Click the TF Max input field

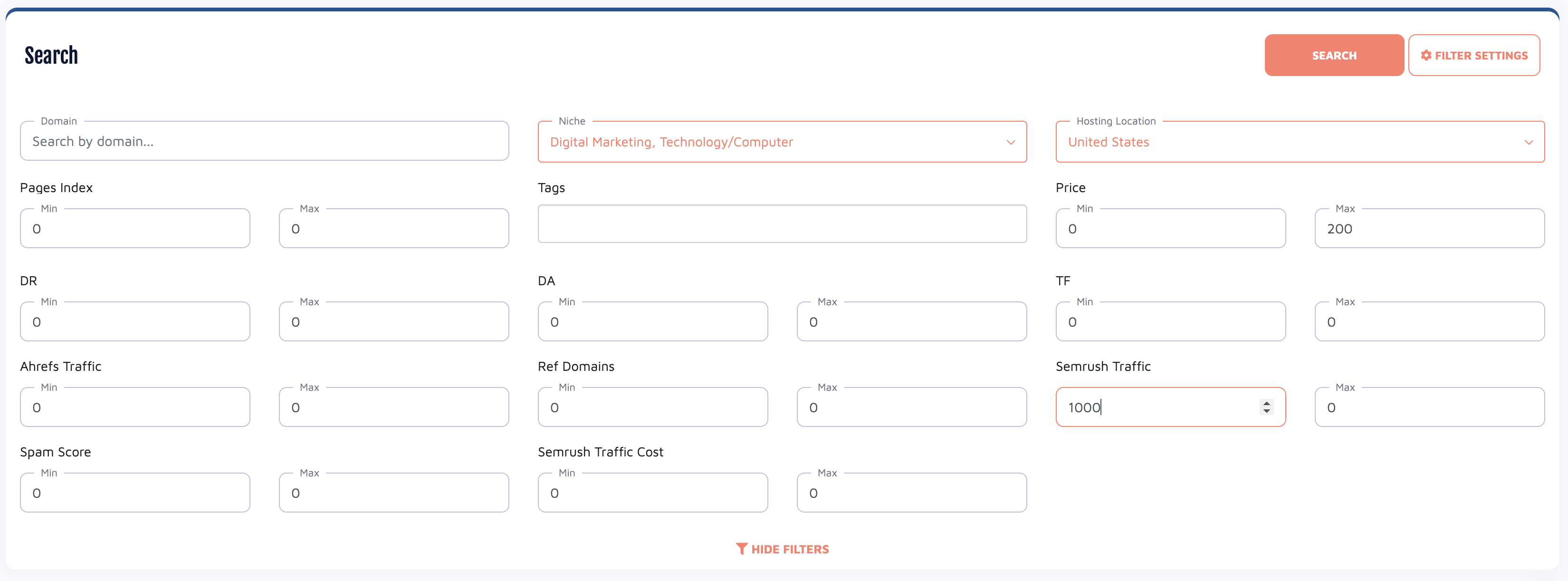[x=1429, y=321]
